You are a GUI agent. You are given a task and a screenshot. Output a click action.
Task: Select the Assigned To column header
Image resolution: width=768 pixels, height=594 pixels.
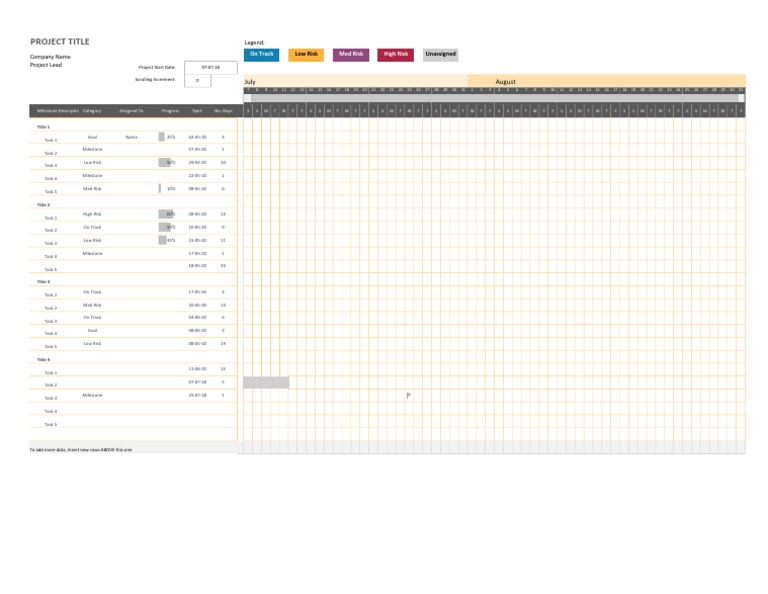(131, 111)
